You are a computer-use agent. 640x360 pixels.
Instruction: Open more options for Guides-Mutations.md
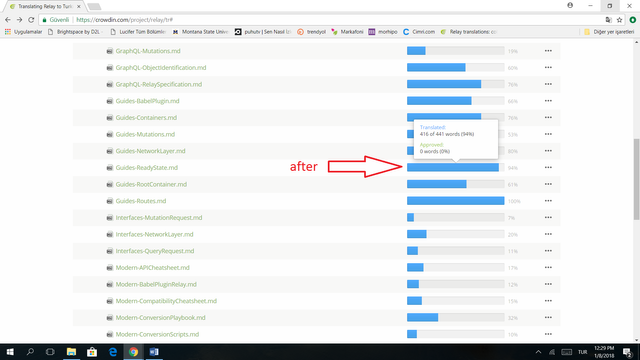coord(548,134)
